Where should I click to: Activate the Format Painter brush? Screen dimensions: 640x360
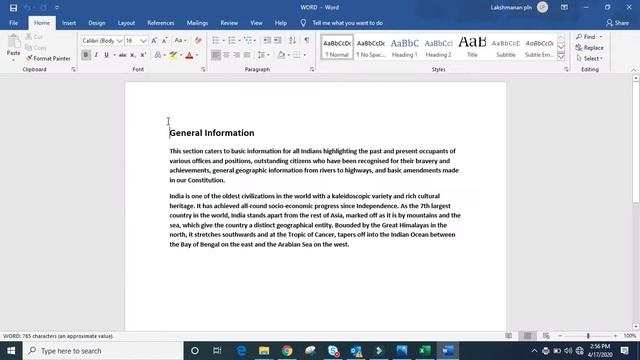click(48, 58)
